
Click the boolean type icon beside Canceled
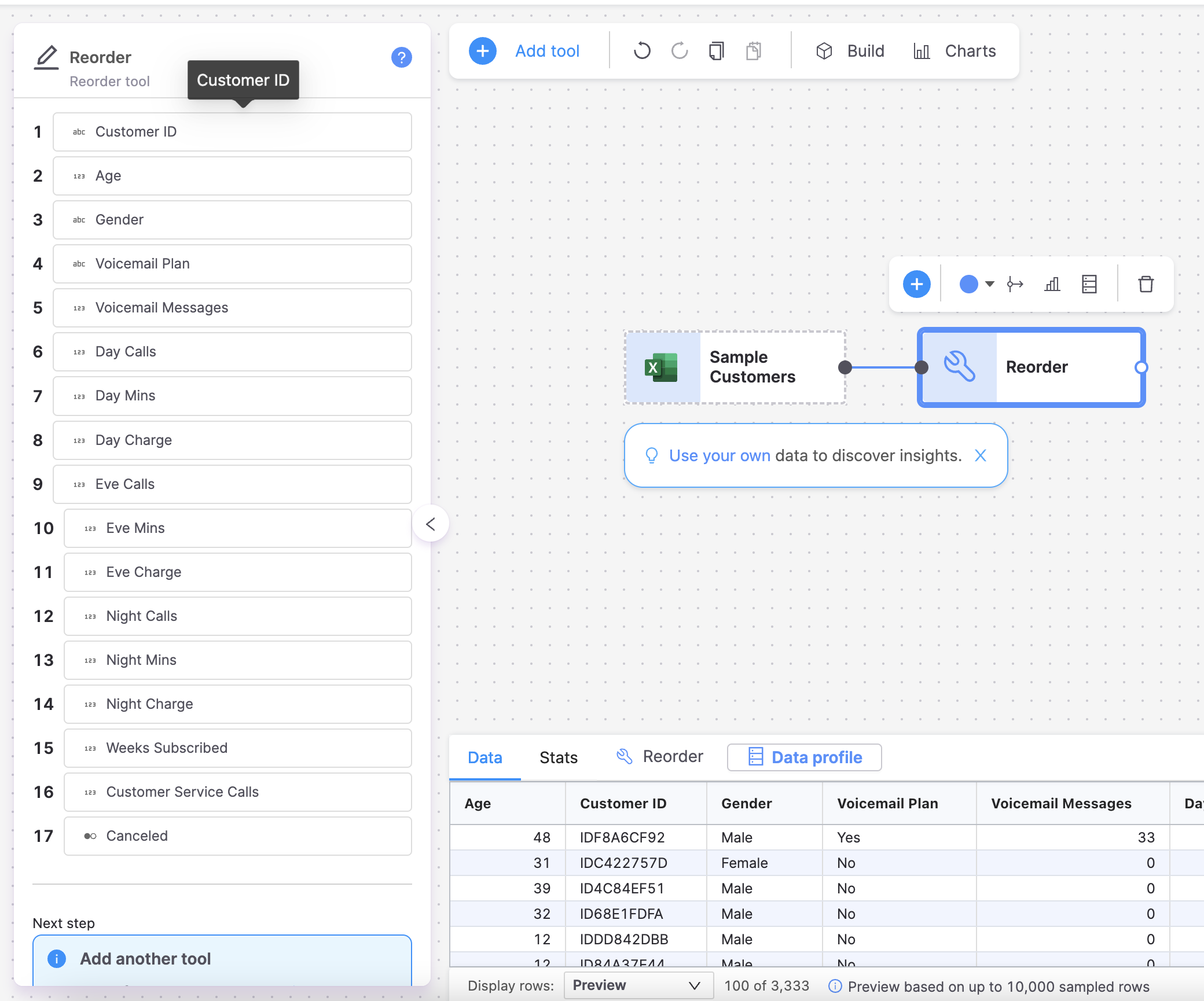click(x=90, y=836)
